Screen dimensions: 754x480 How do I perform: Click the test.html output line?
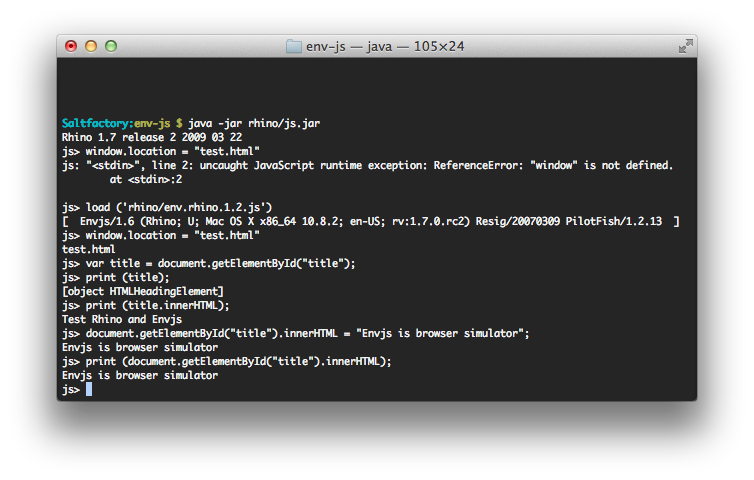(88, 250)
